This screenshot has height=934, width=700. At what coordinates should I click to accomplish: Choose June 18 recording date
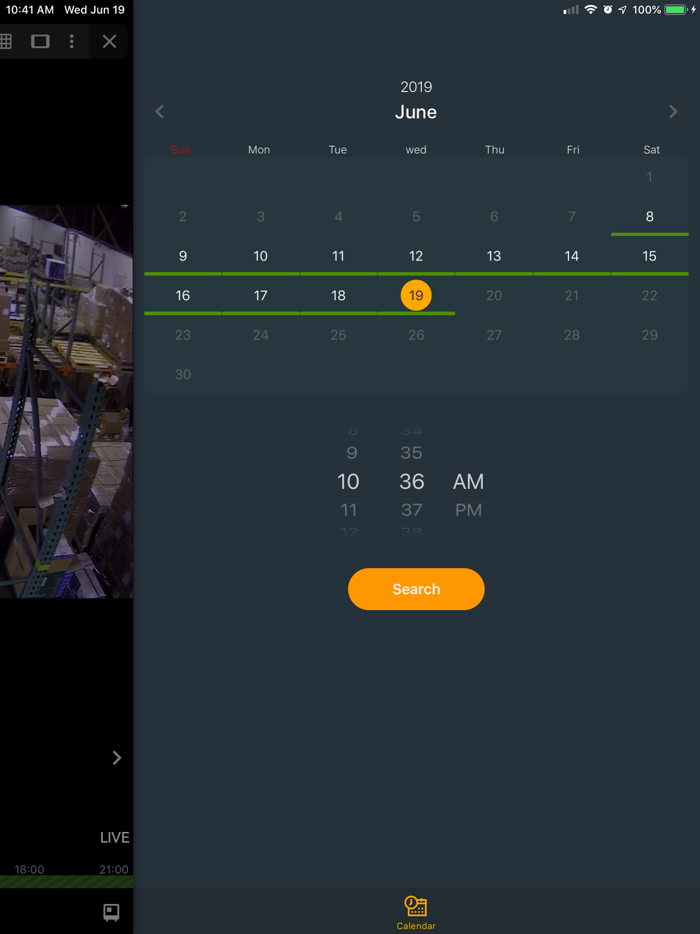(x=338, y=295)
